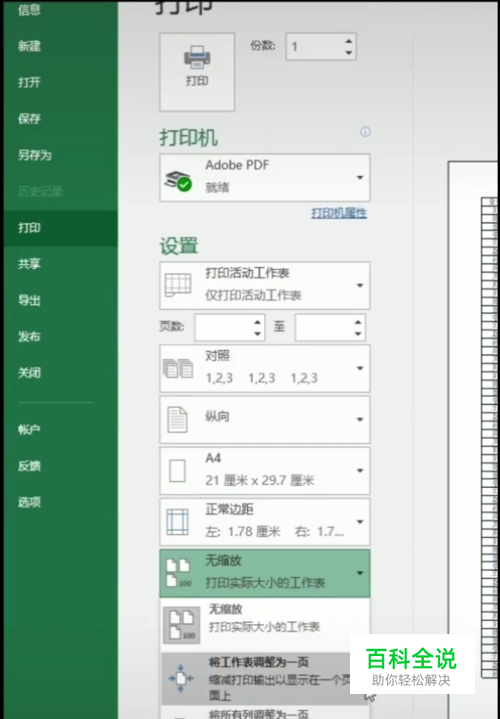This screenshot has height=719, width=500.
Task: Click the A4 blank paper icon
Action: tap(178, 471)
